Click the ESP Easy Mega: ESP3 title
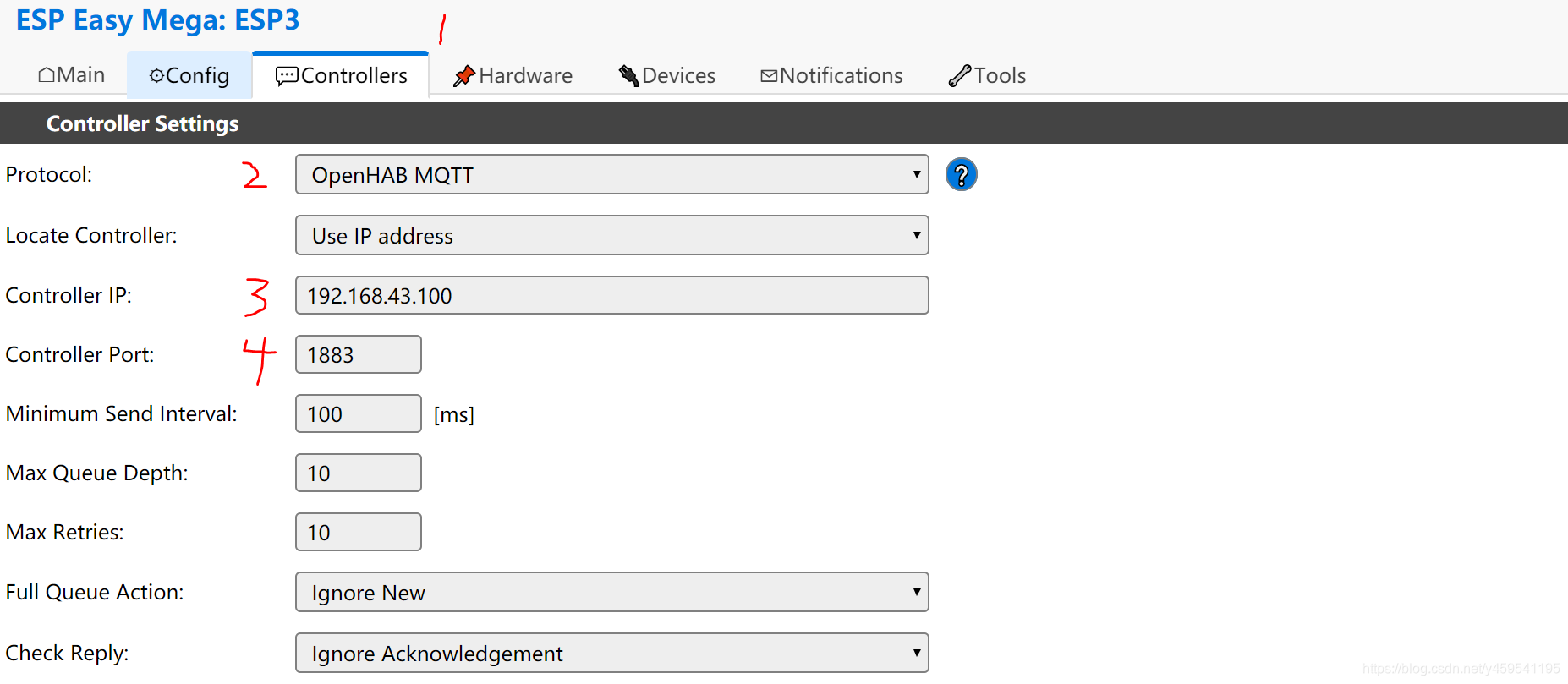The image size is (1568, 684). click(x=157, y=19)
